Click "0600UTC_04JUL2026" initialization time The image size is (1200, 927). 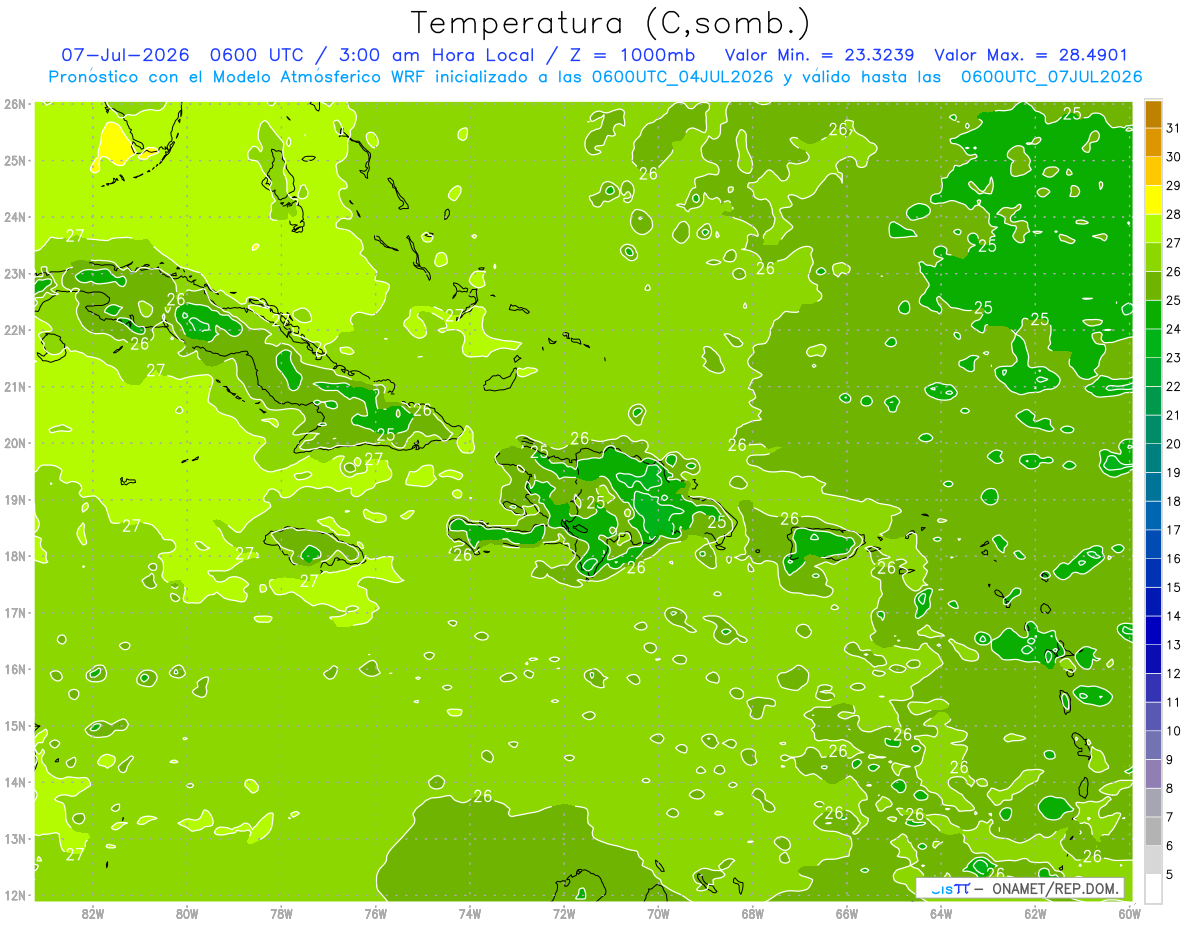(x=683, y=76)
